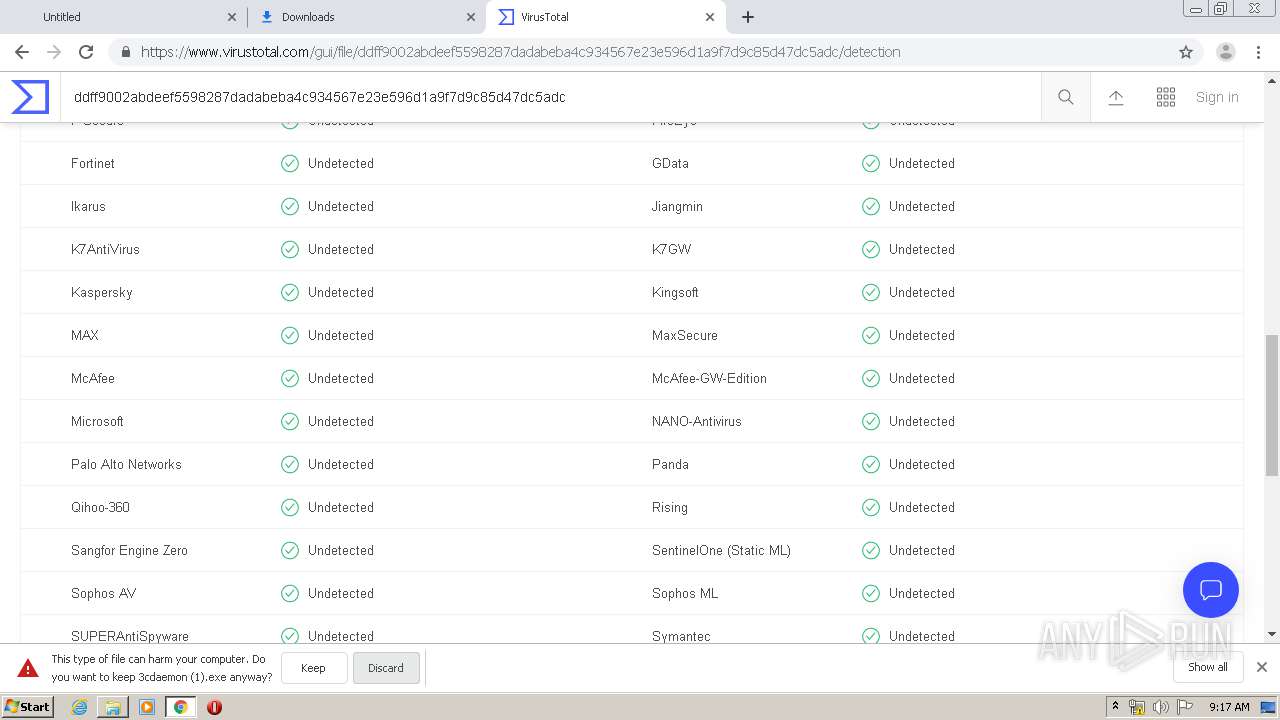Image resolution: width=1280 pixels, height=720 pixels.
Task: Click the hash search input field
Action: pyautogui.click(x=550, y=97)
